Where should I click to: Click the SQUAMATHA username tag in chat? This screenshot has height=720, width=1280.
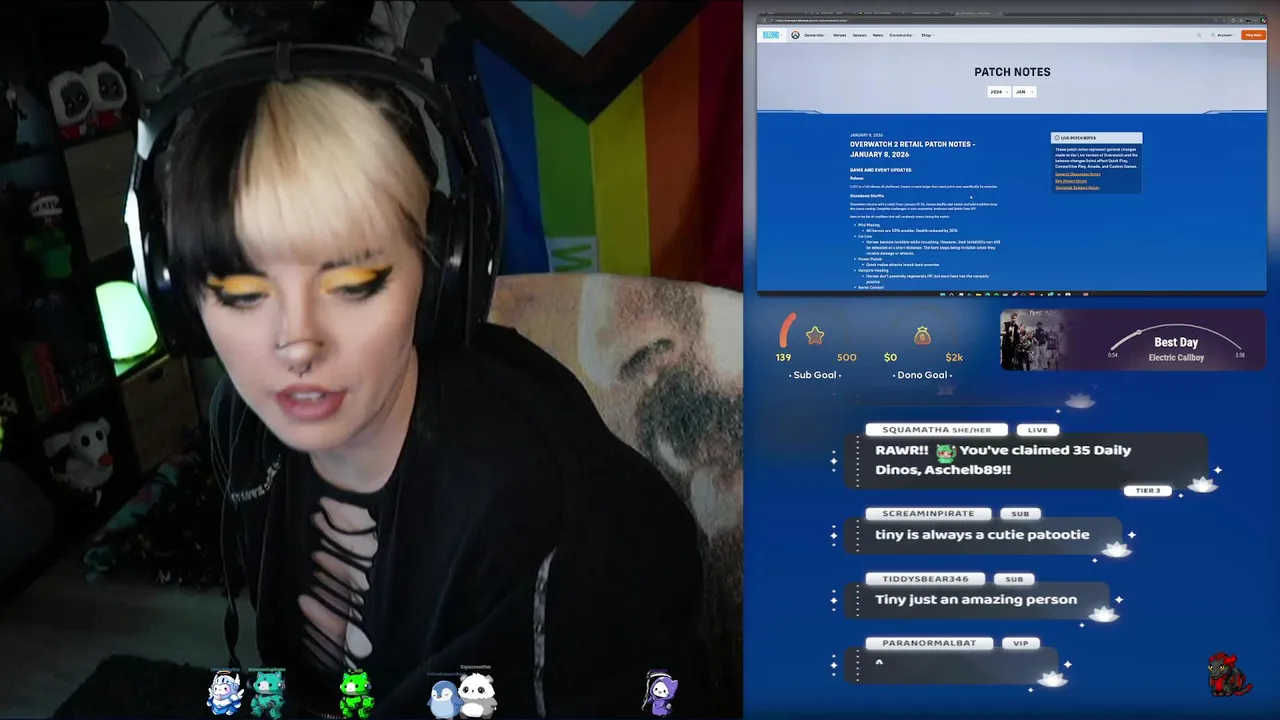click(937, 429)
